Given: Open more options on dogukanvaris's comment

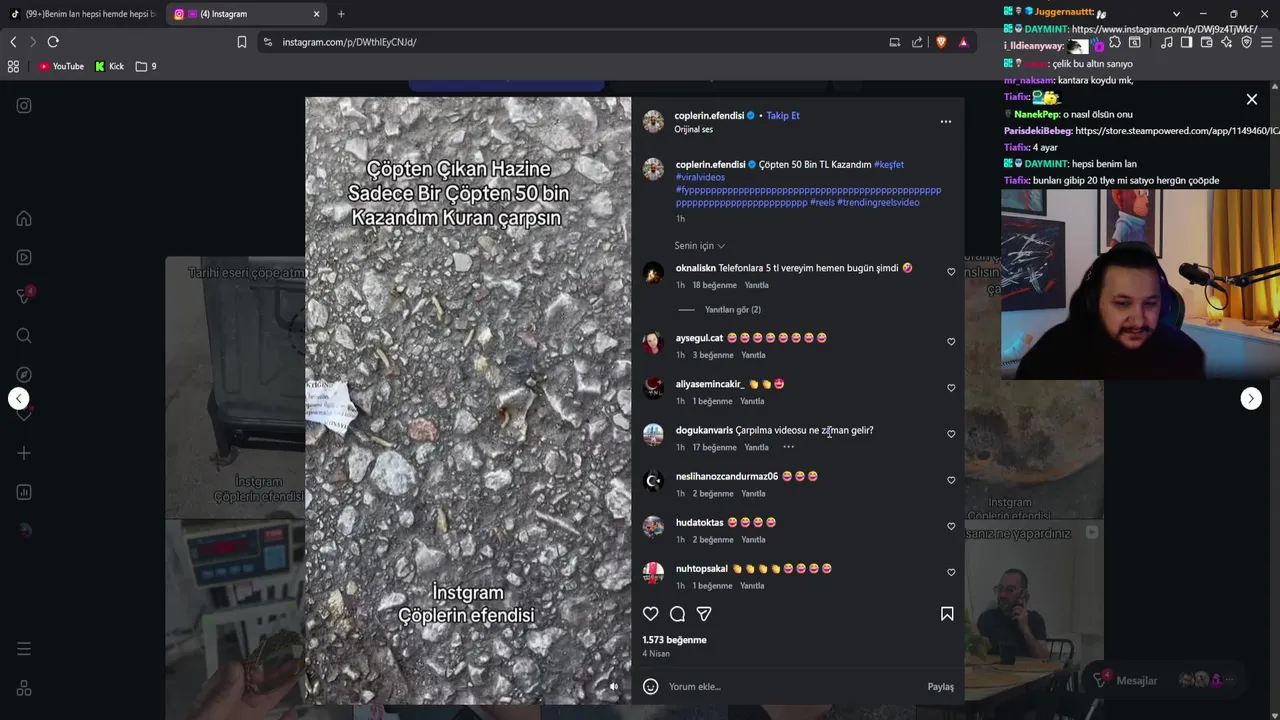Looking at the screenshot, I should coord(788,447).
